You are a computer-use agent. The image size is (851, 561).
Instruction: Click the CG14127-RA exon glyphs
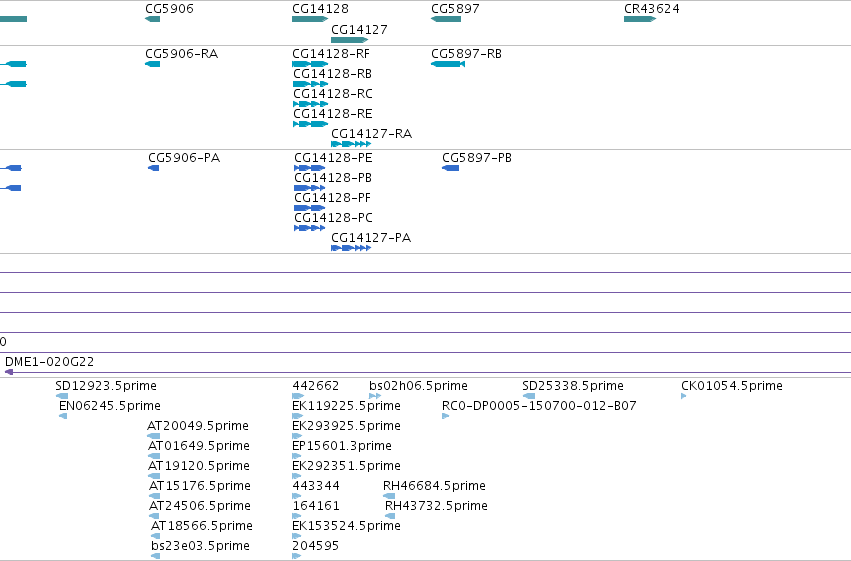351,144
